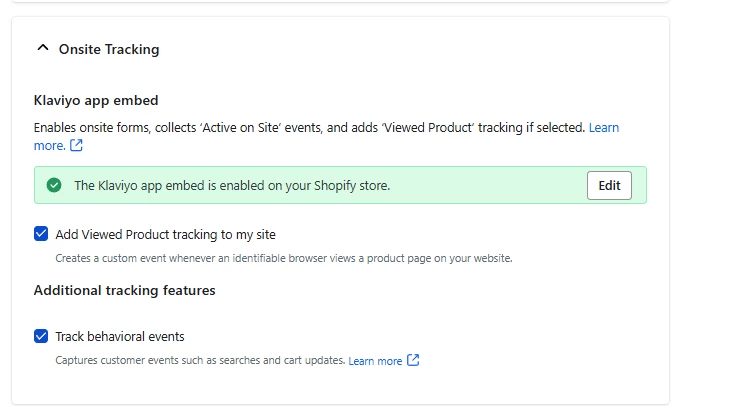Toggle the Track behavioral events checkbox
Image resolution: width=738 pixels, height=406 pixels.
coord(41,336)
